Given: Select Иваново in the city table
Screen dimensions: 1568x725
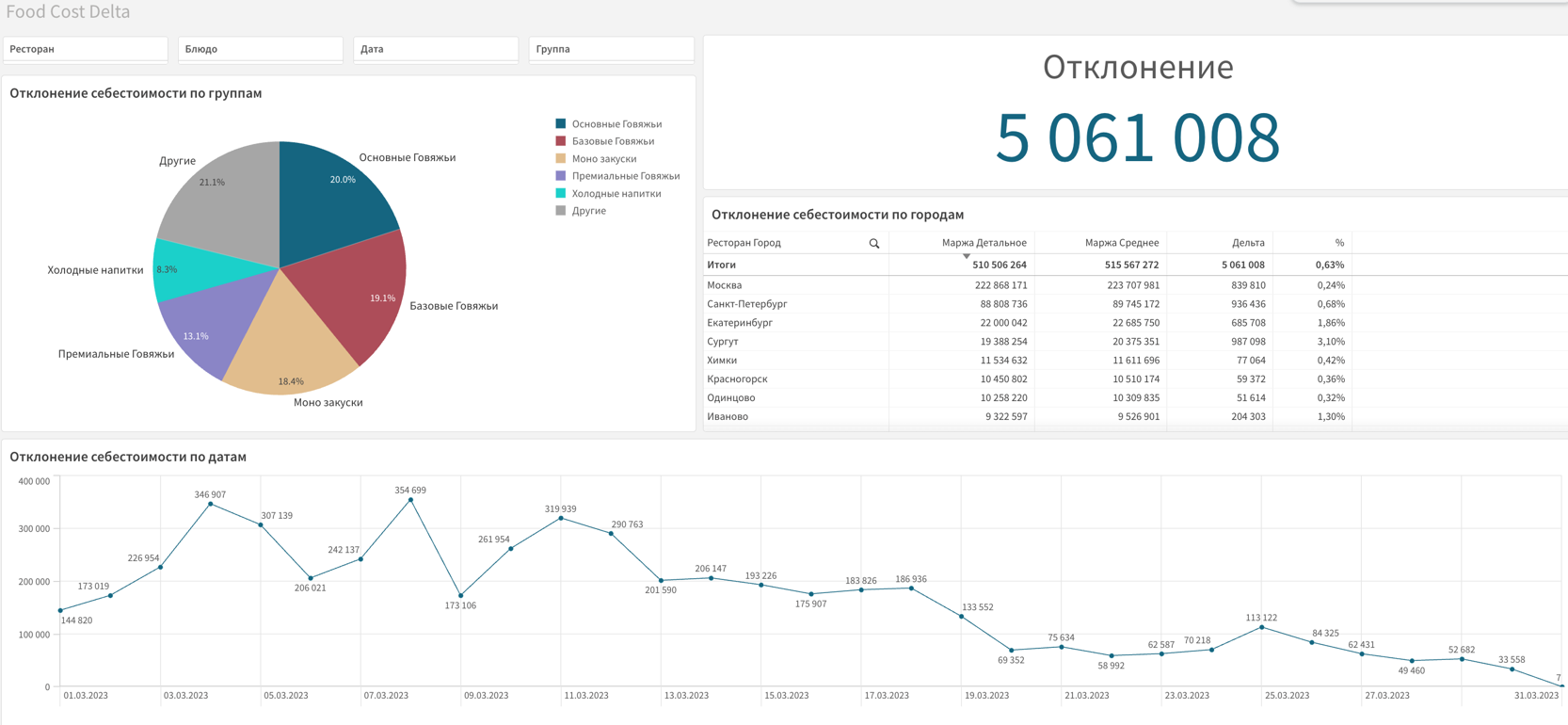Looking at the screenshot, I should [x=728, y=417].
